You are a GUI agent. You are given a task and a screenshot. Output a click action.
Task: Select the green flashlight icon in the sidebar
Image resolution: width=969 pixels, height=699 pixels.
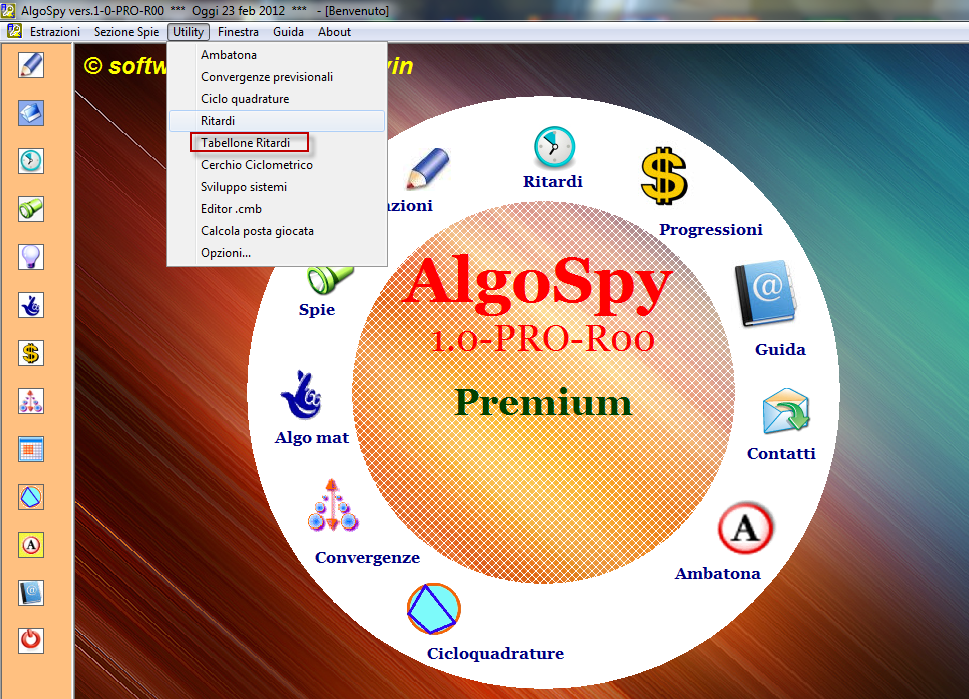coord(31,209)
